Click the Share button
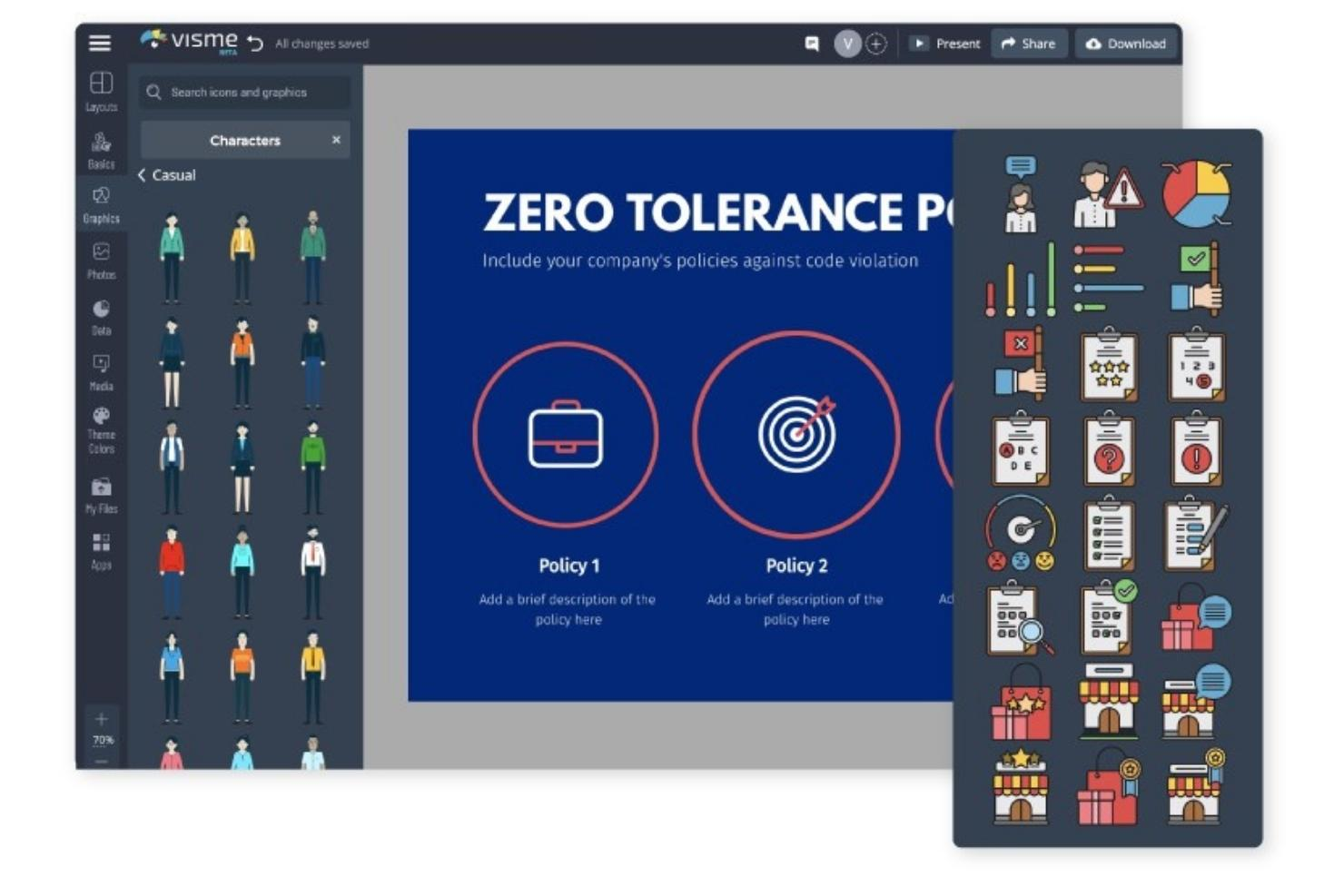 pos(1029,43)
